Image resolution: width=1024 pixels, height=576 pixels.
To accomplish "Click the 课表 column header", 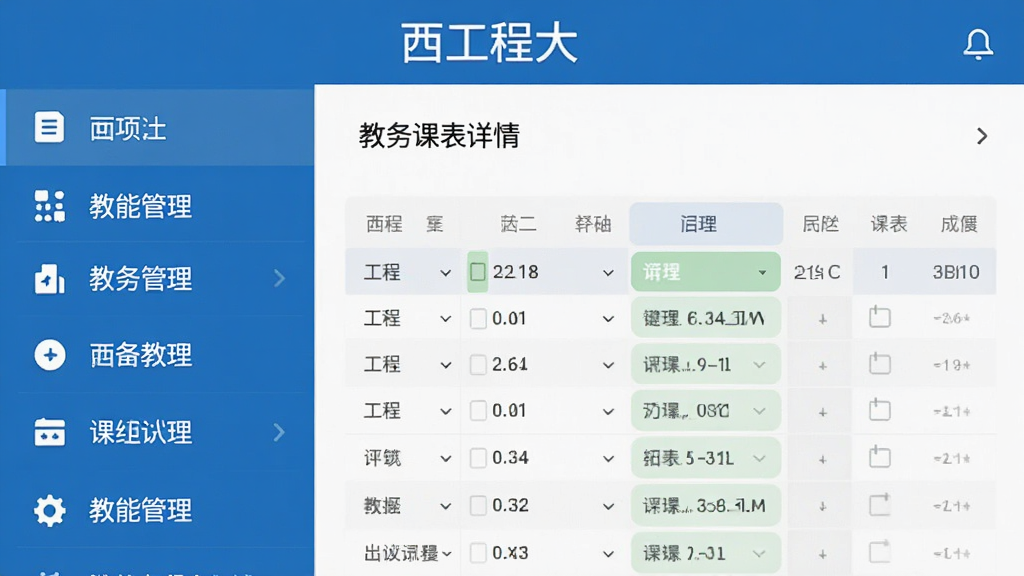I will pos(889,224).
